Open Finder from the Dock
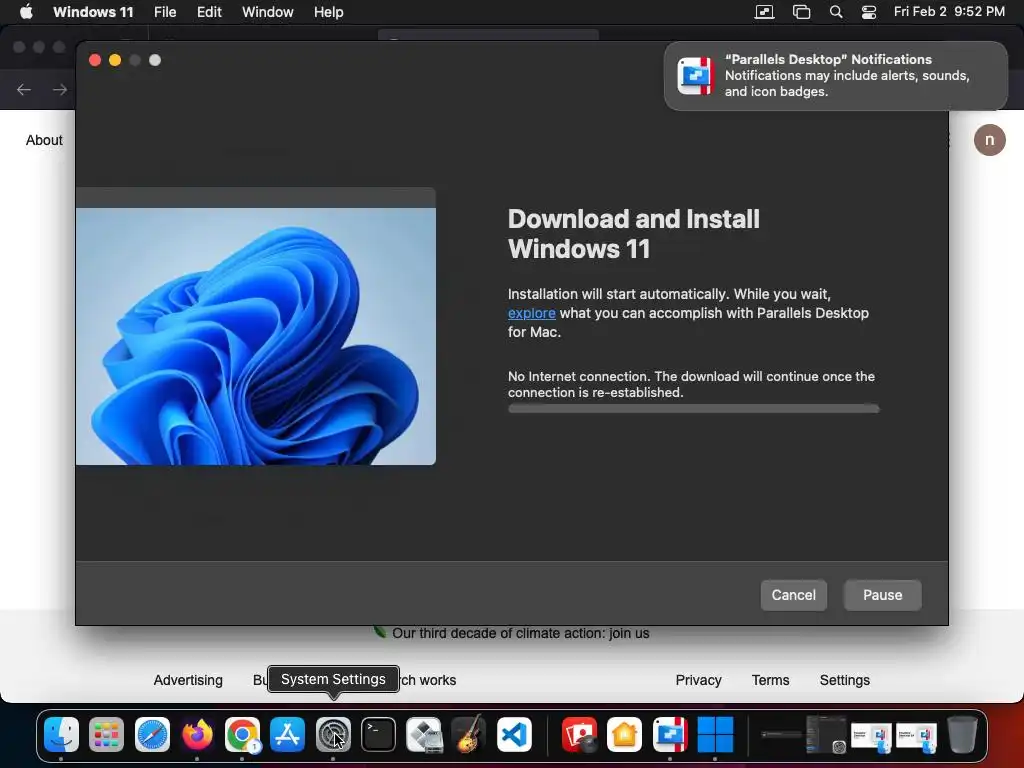Viewport: 1024px width, 768px height. coord(61,734)
